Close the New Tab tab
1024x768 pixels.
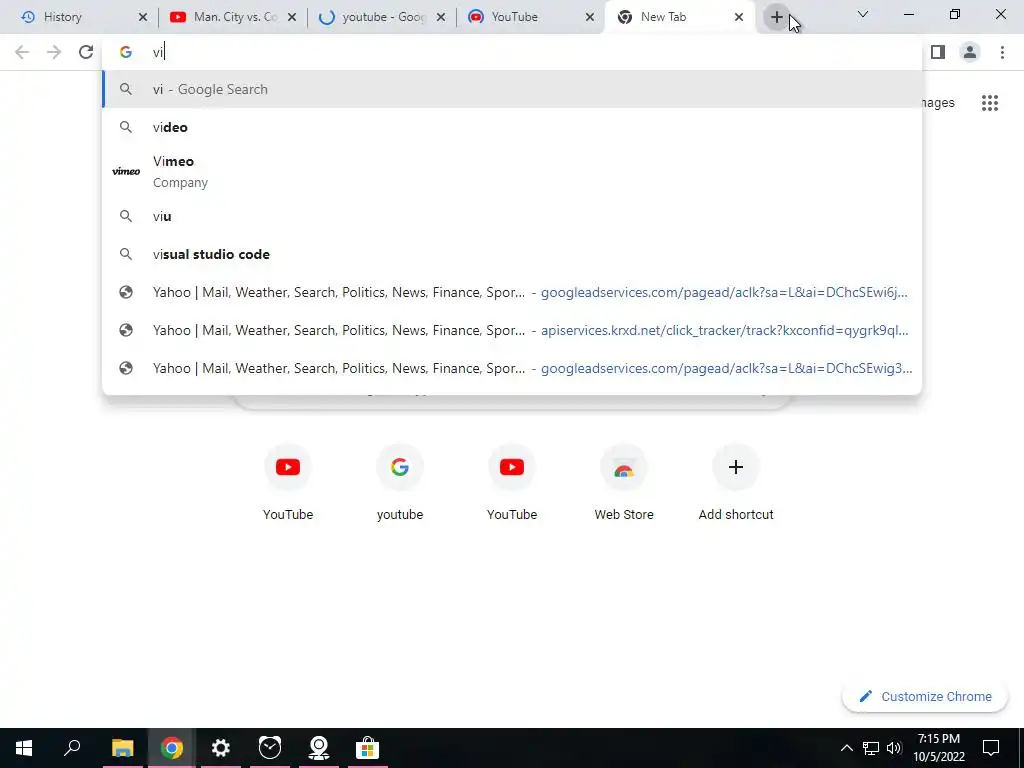739,17
